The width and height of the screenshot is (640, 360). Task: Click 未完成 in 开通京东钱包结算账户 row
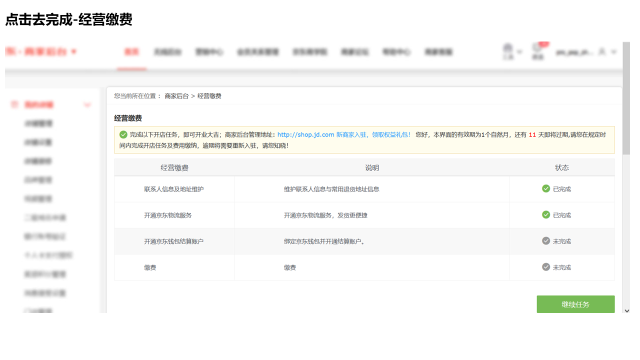(562, 241)
